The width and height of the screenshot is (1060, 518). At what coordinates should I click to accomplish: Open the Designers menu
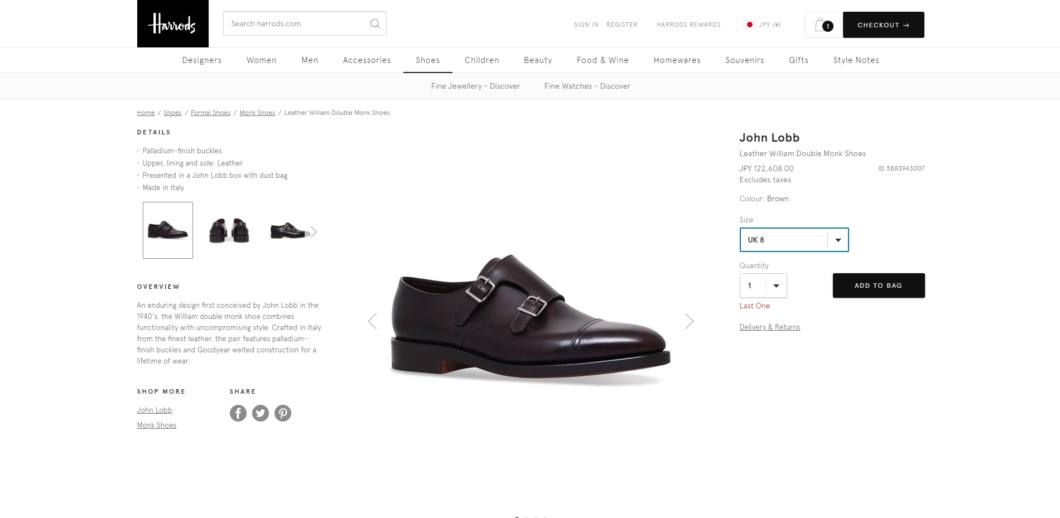[201, 60]
